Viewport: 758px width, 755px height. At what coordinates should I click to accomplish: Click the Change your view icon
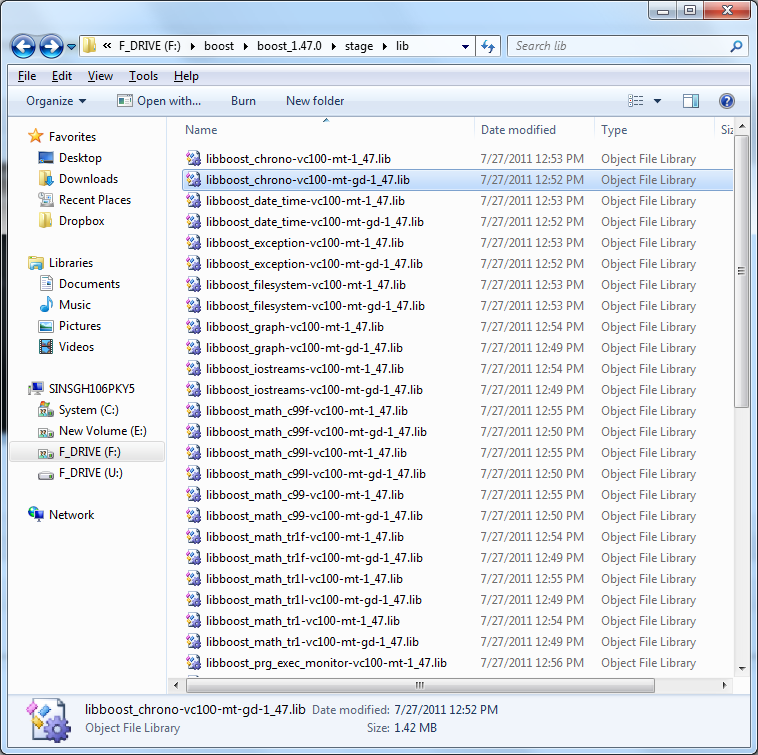click(x=635, y=101)
